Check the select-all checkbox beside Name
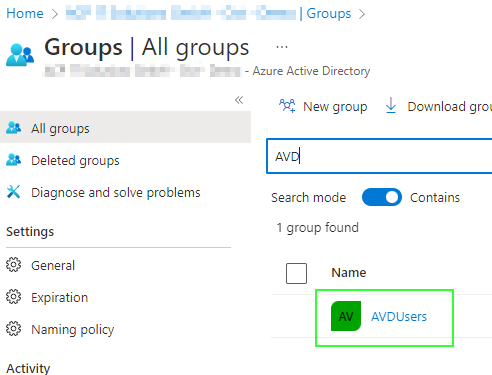 pos(296,273)
